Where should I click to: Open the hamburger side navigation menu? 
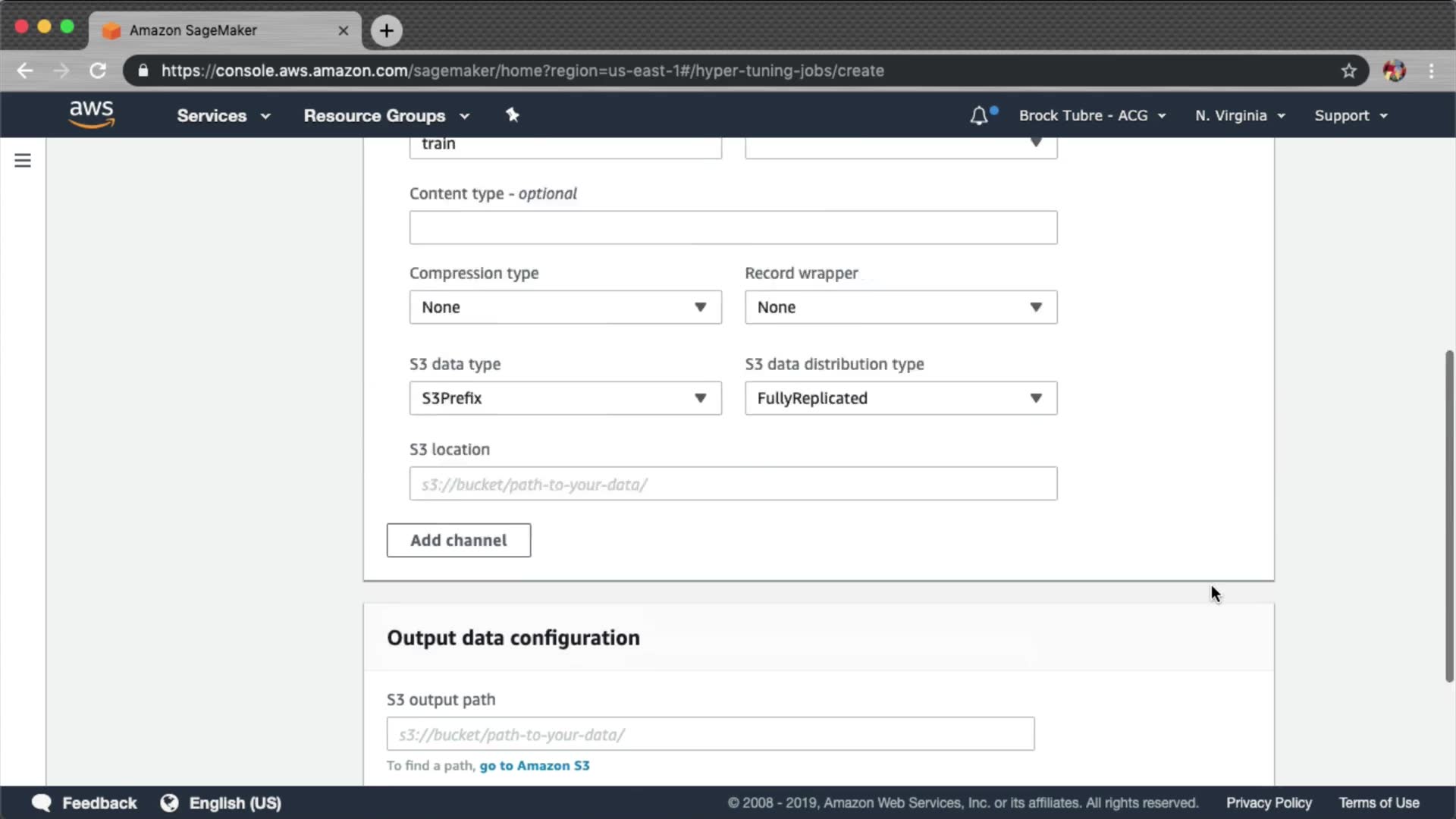pyautogui.click(x=23, y=161)
